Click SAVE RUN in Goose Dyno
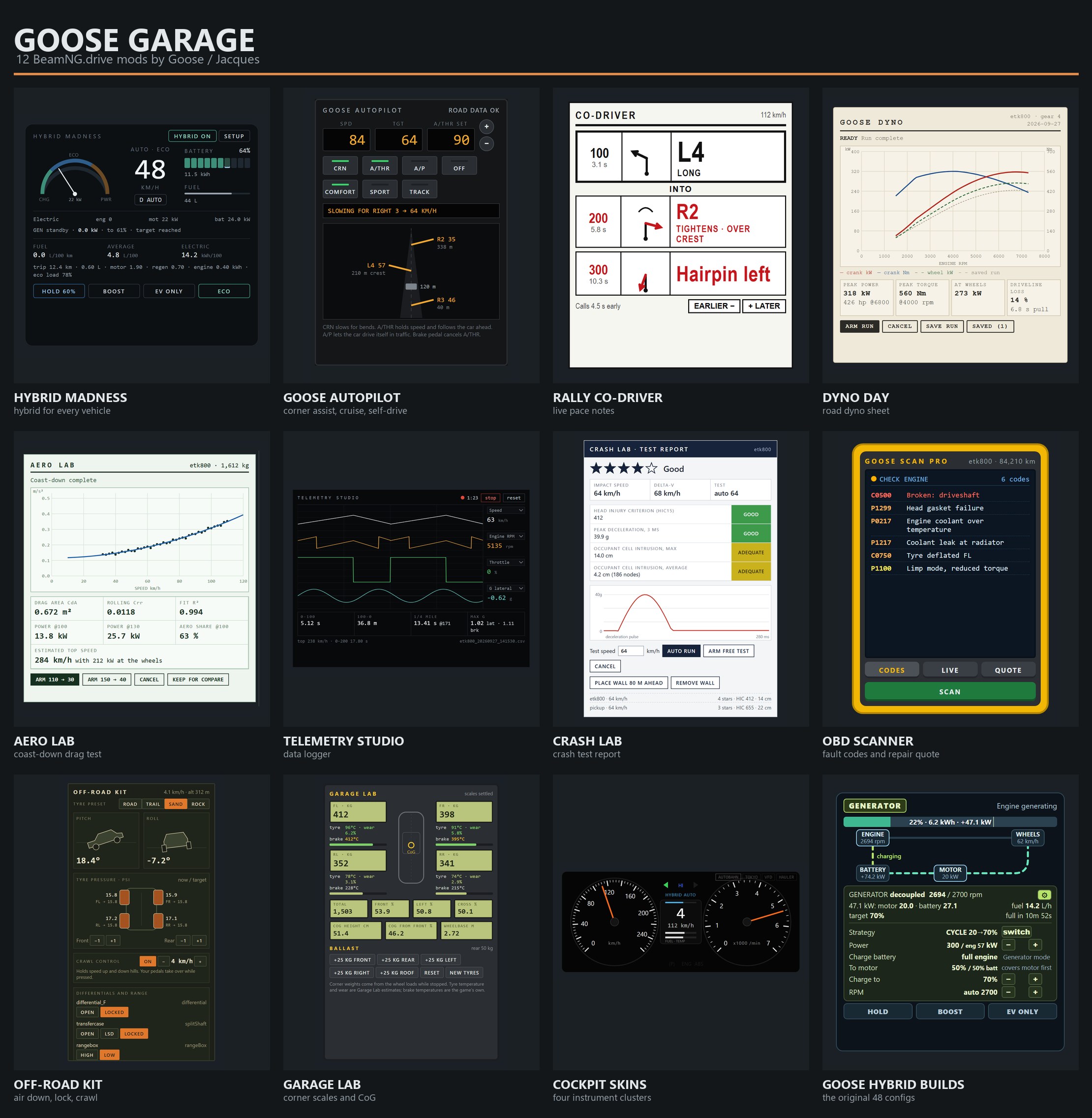Viewport: 1092px width, 1118px height. 942,326
